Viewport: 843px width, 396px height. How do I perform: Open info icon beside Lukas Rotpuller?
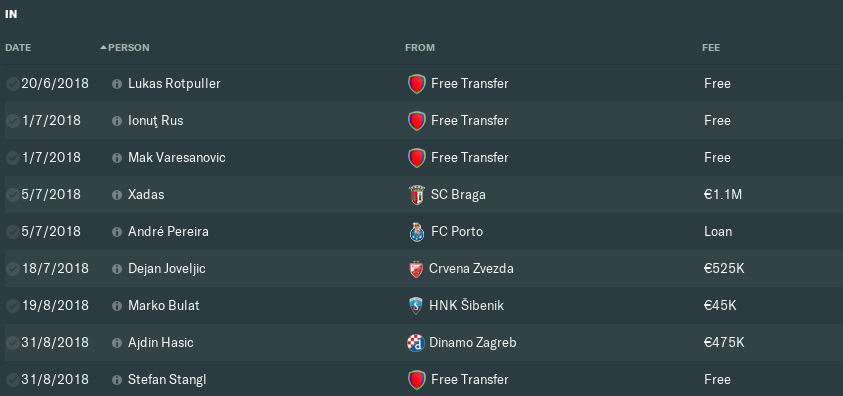coord(117,84)
